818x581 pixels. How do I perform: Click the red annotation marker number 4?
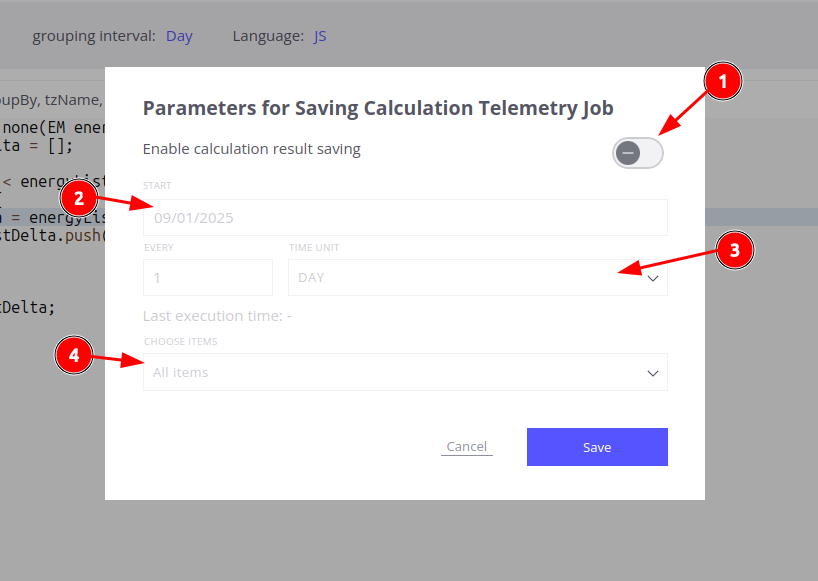73,354
